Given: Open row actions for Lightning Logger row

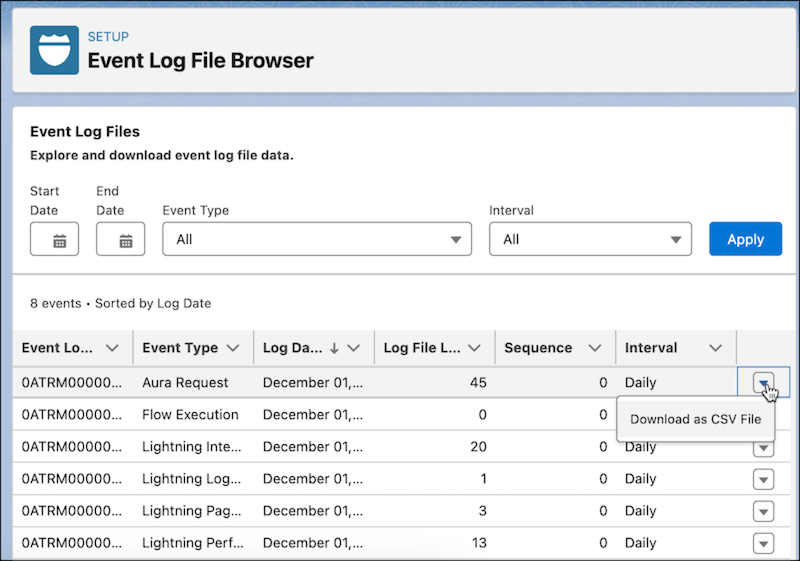Looking at the screenshot, I should 763,479.
